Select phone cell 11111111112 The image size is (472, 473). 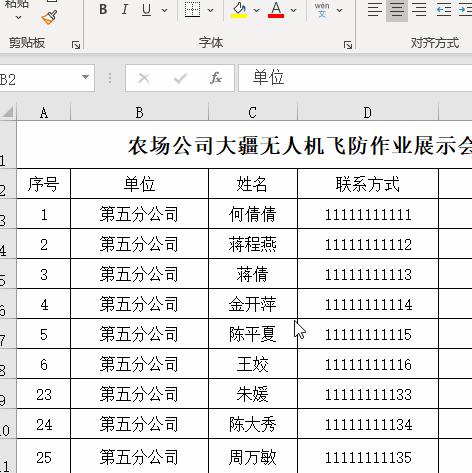click(368, 244)
